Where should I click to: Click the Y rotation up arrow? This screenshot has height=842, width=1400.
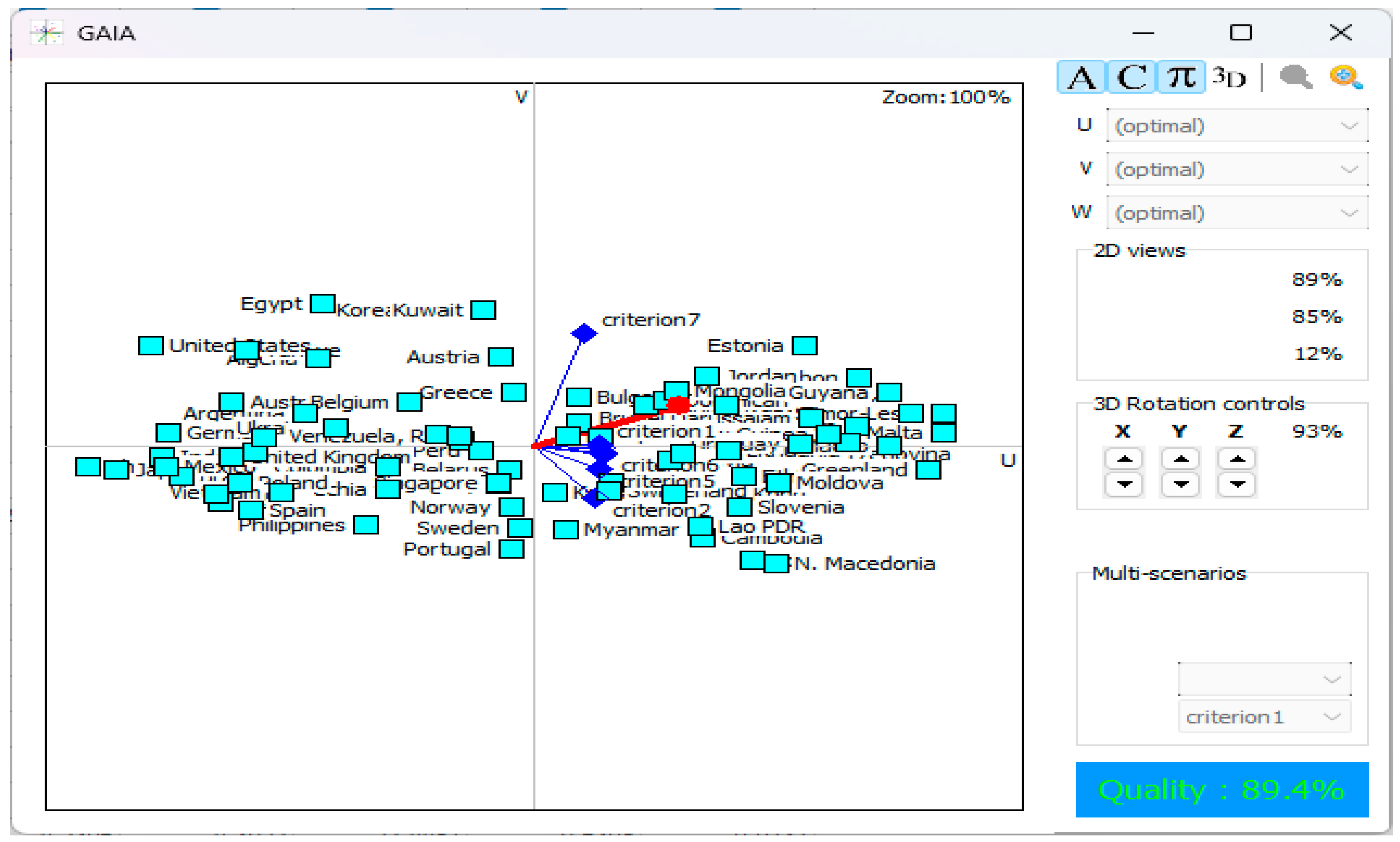click(x=1180, y=459)
